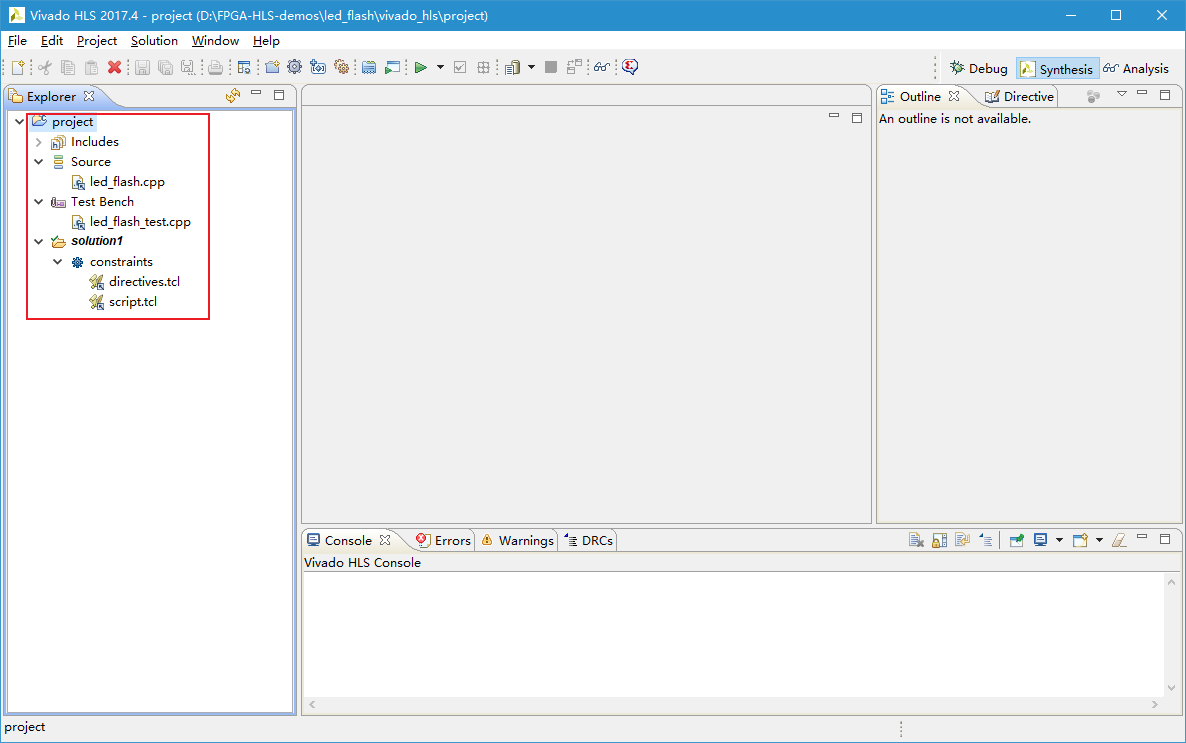
Task: Click the Run C Synthesis green arrow
Action: tap(421, 68)
